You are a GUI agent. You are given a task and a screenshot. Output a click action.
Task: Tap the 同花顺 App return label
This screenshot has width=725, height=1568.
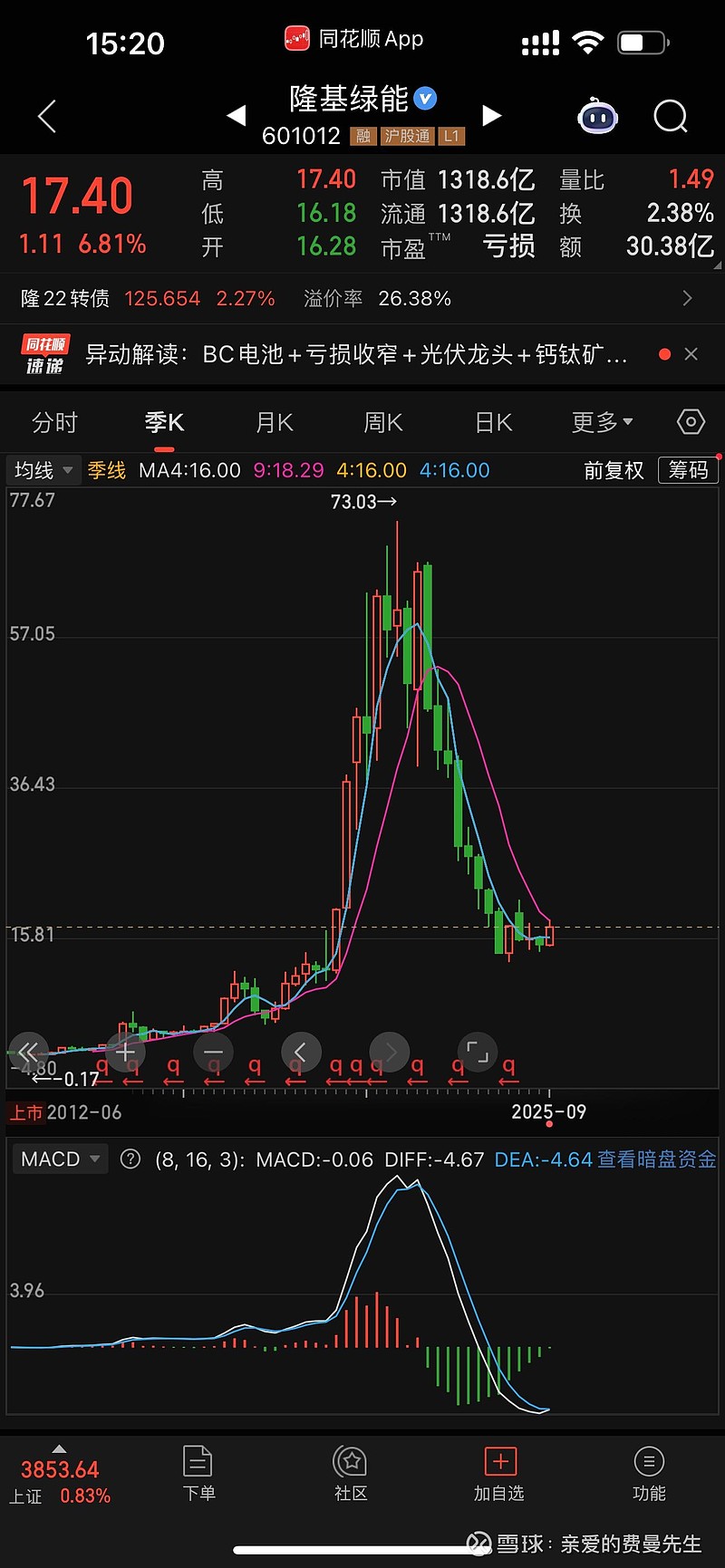coord(354,39)
